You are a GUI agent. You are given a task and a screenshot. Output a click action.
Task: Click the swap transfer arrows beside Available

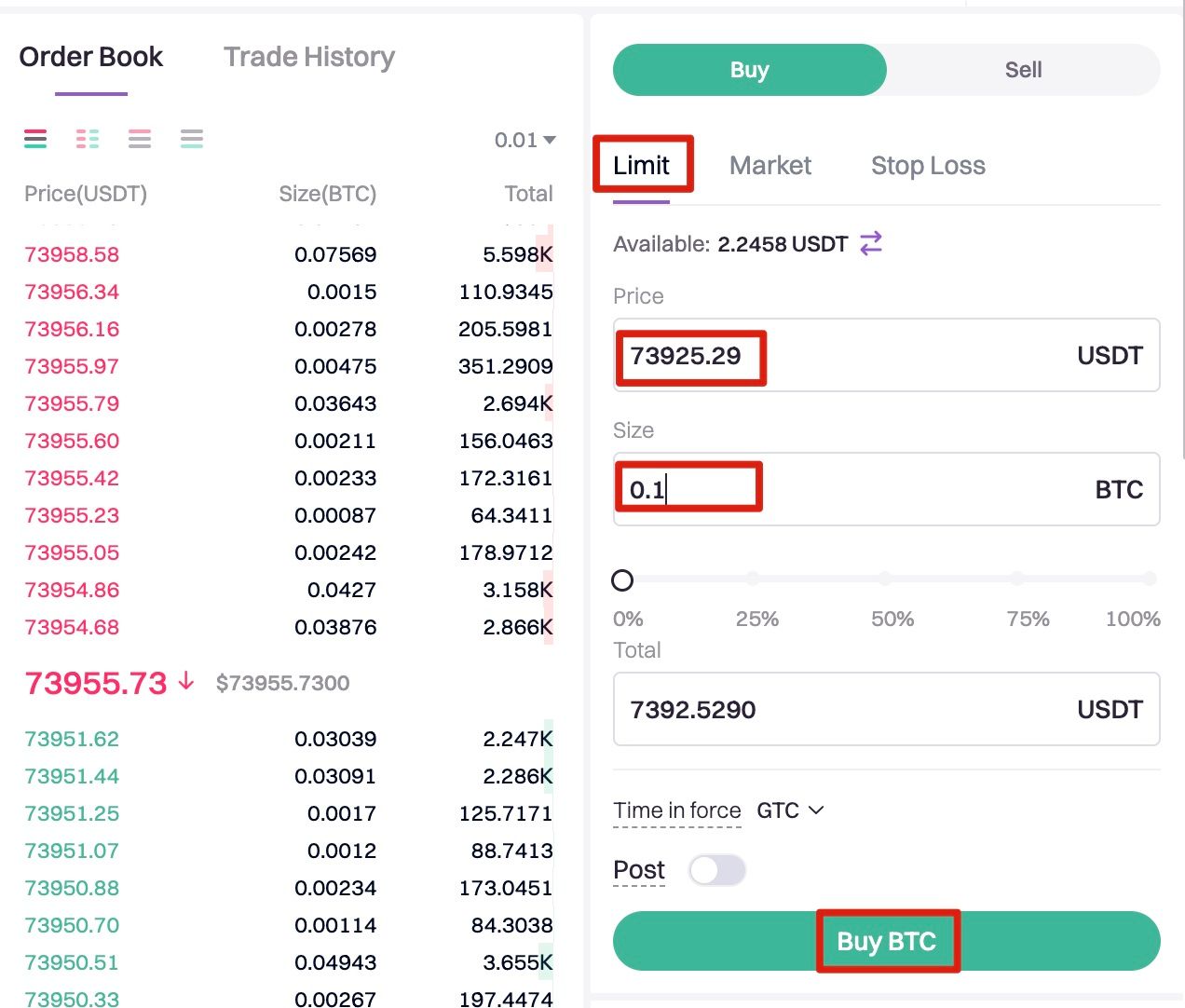(x=871, y=243)
